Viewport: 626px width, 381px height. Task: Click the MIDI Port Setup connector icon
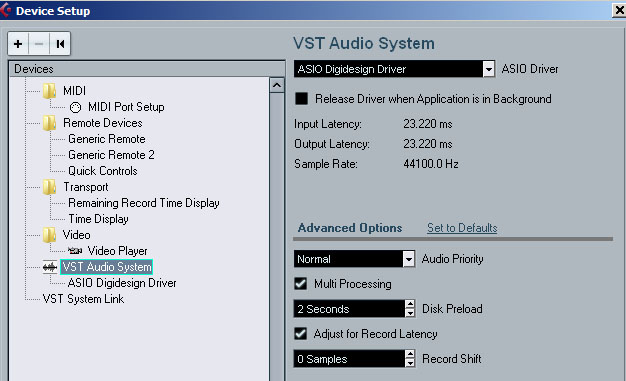tap(75, 107)
